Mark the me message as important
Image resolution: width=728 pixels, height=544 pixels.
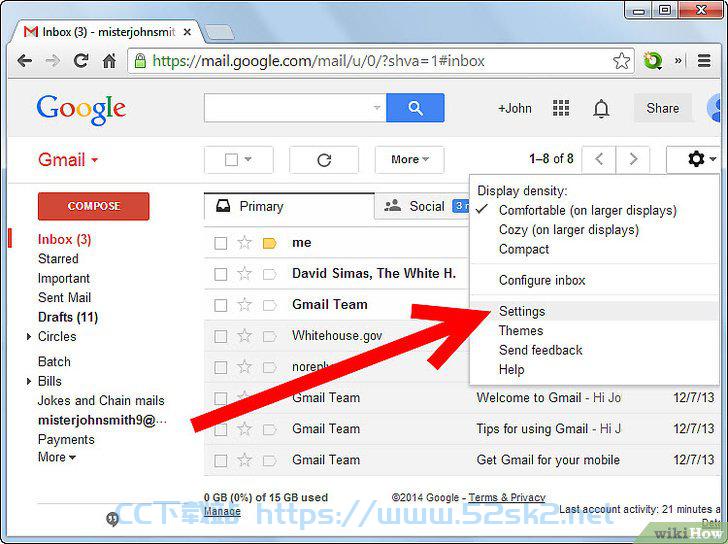(270, 243)
